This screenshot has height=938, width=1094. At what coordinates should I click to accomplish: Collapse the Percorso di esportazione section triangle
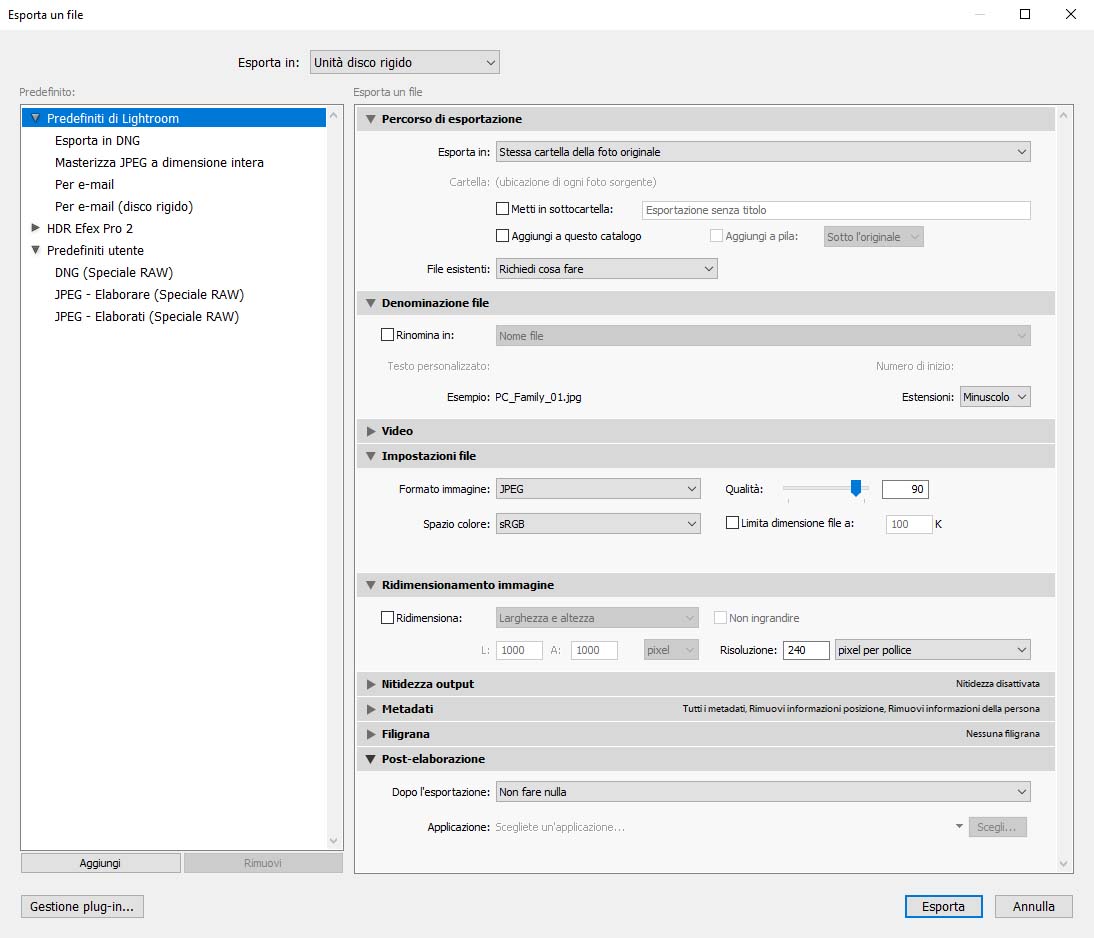point(371,119)
